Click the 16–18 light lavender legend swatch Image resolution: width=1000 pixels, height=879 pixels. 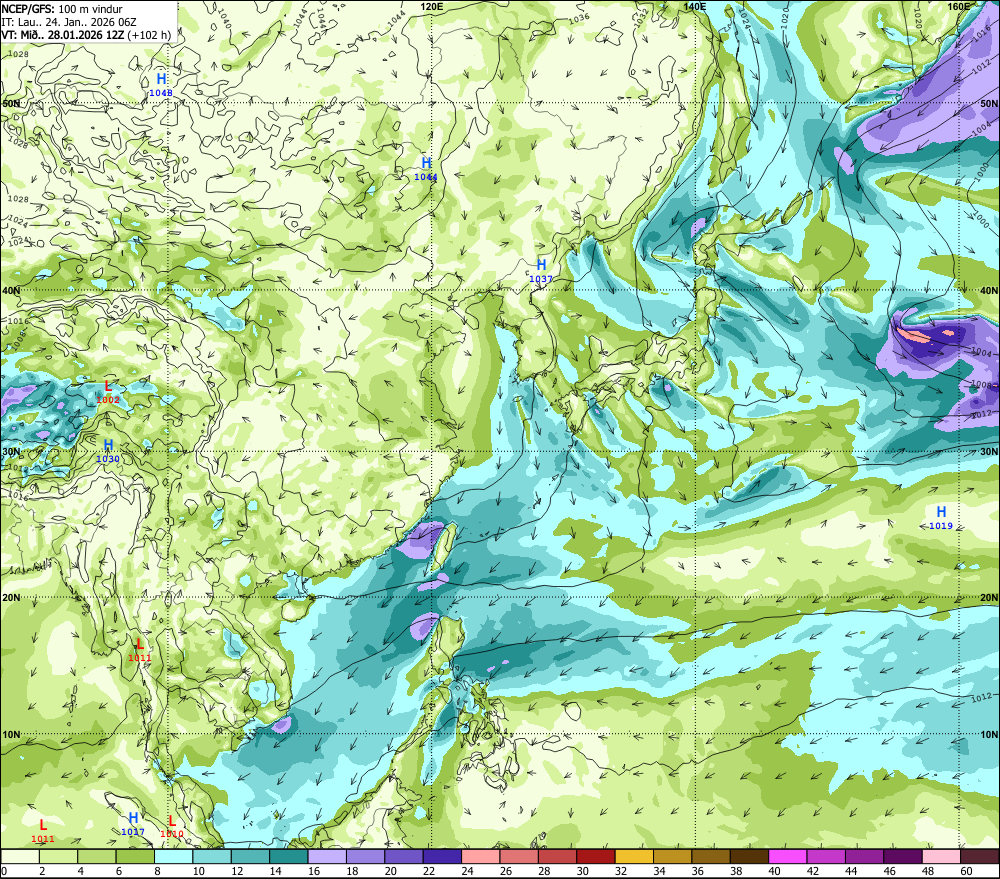(x=327, y=856)
